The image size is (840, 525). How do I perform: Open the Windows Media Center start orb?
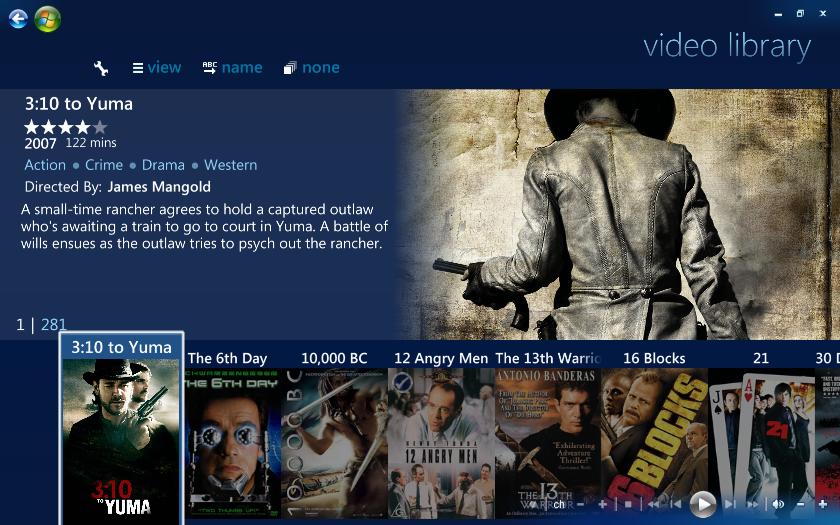click(47, 19)
